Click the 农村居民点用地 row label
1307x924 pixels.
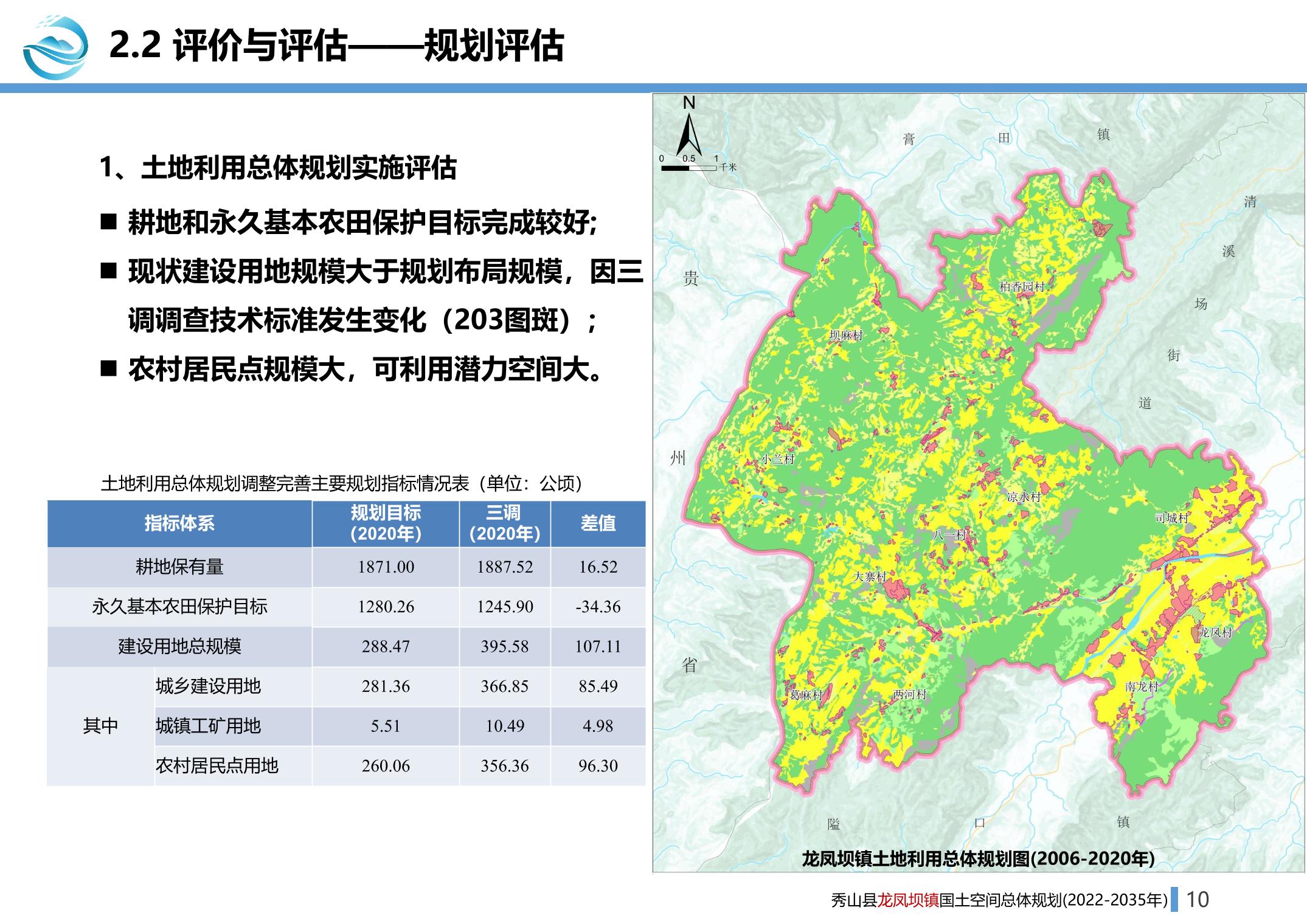coord(217,765)
